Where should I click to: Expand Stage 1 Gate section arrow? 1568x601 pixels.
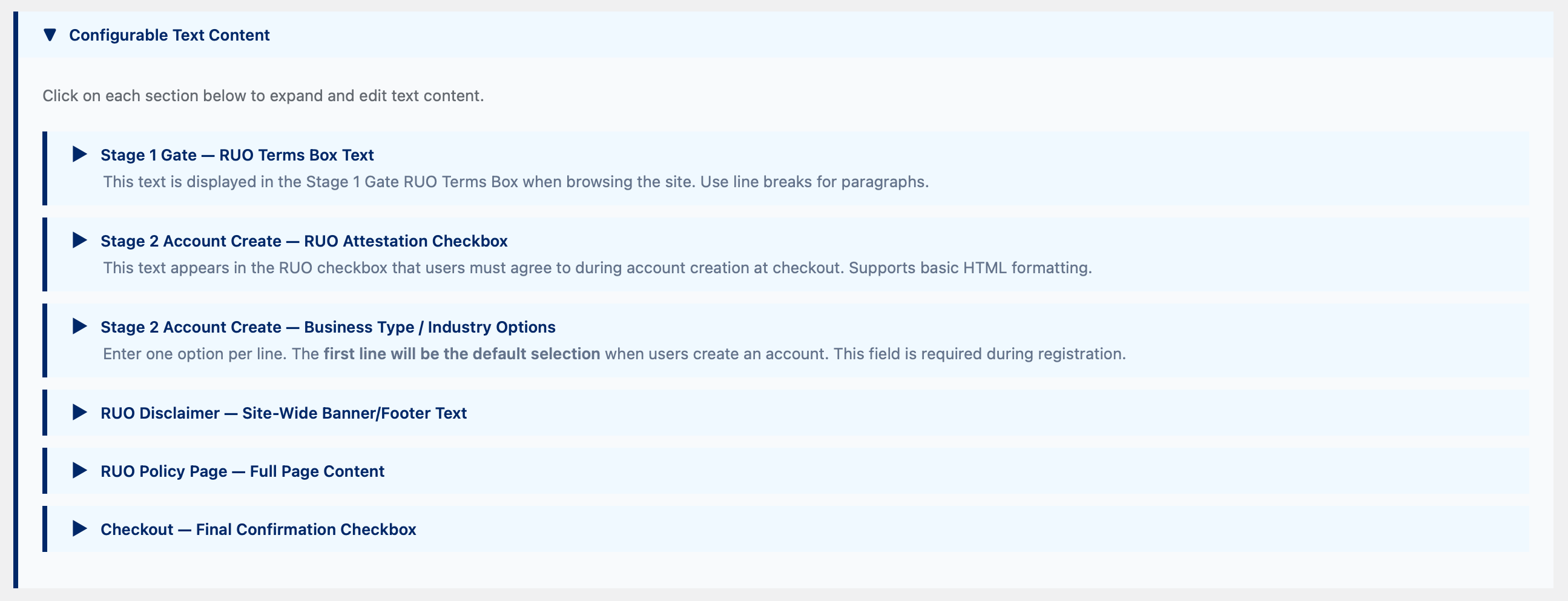tap(79, 154)
